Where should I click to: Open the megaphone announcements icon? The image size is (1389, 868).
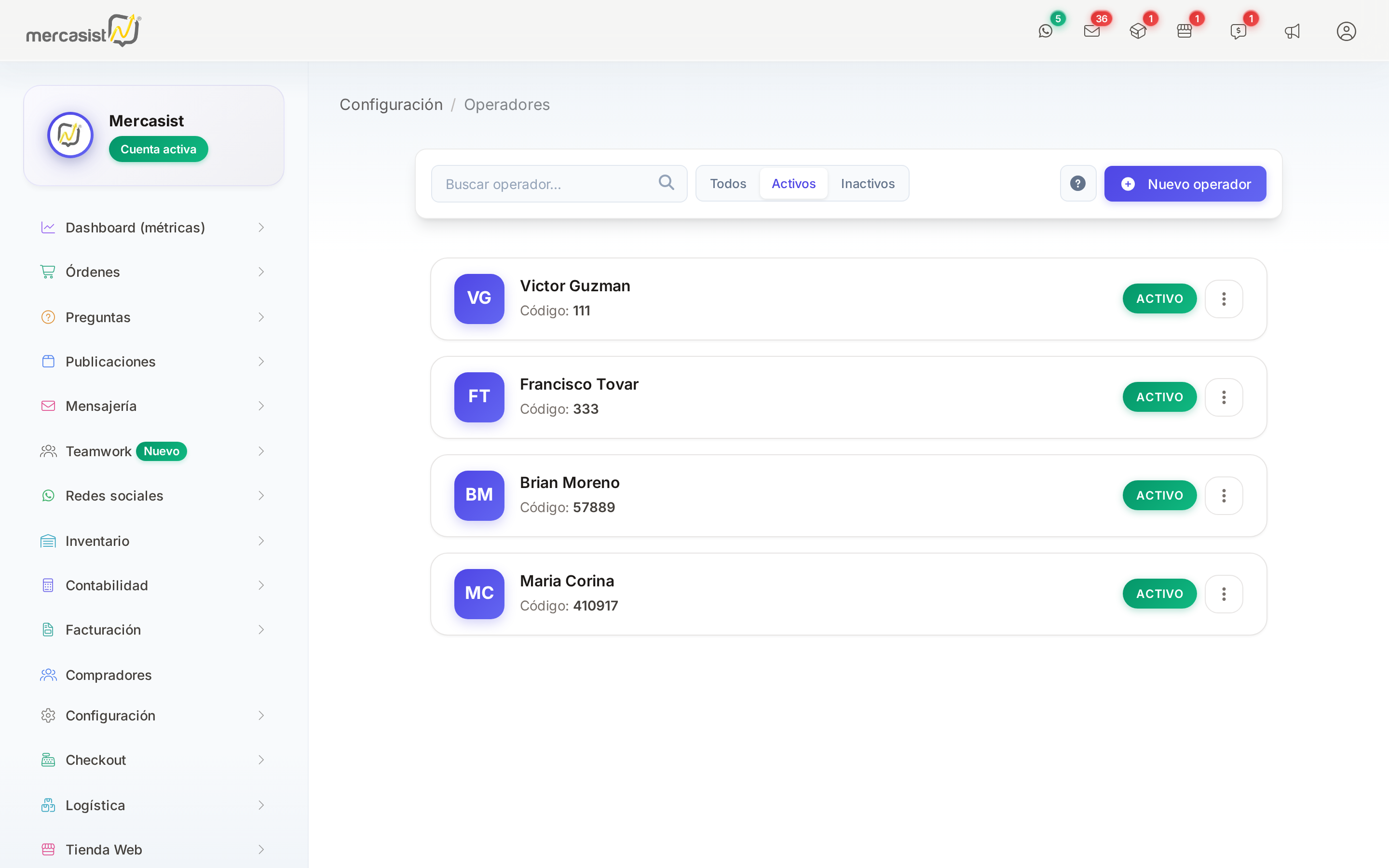click(1292, 31)
